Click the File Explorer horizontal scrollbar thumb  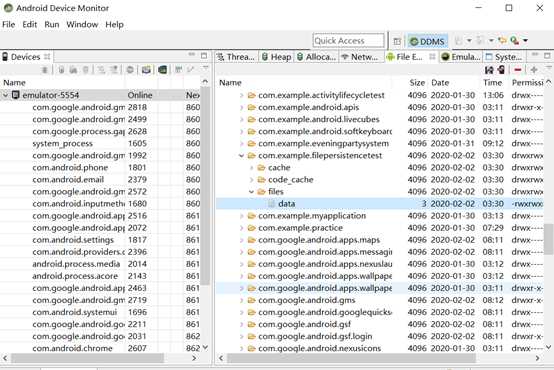(x=351, y=358)
